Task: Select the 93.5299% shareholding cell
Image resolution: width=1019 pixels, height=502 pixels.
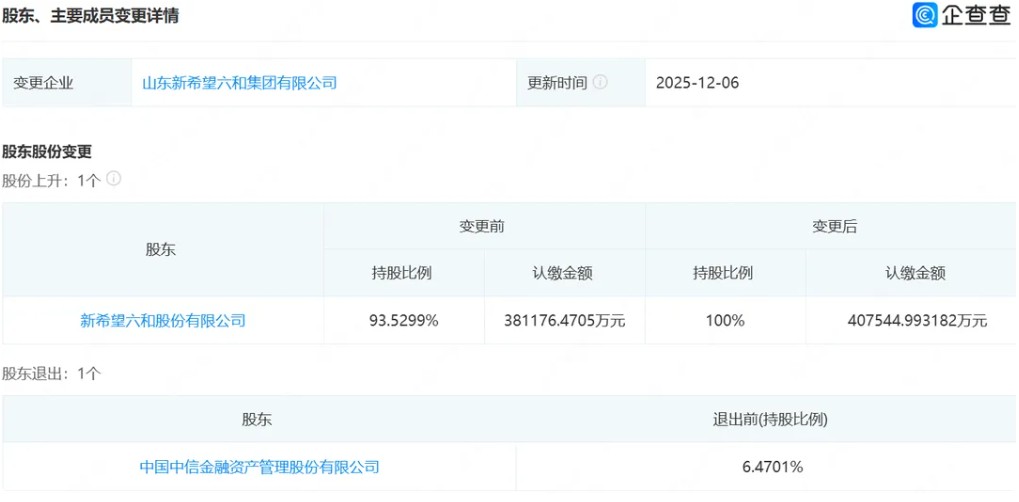Action: [x=402, y=321]
